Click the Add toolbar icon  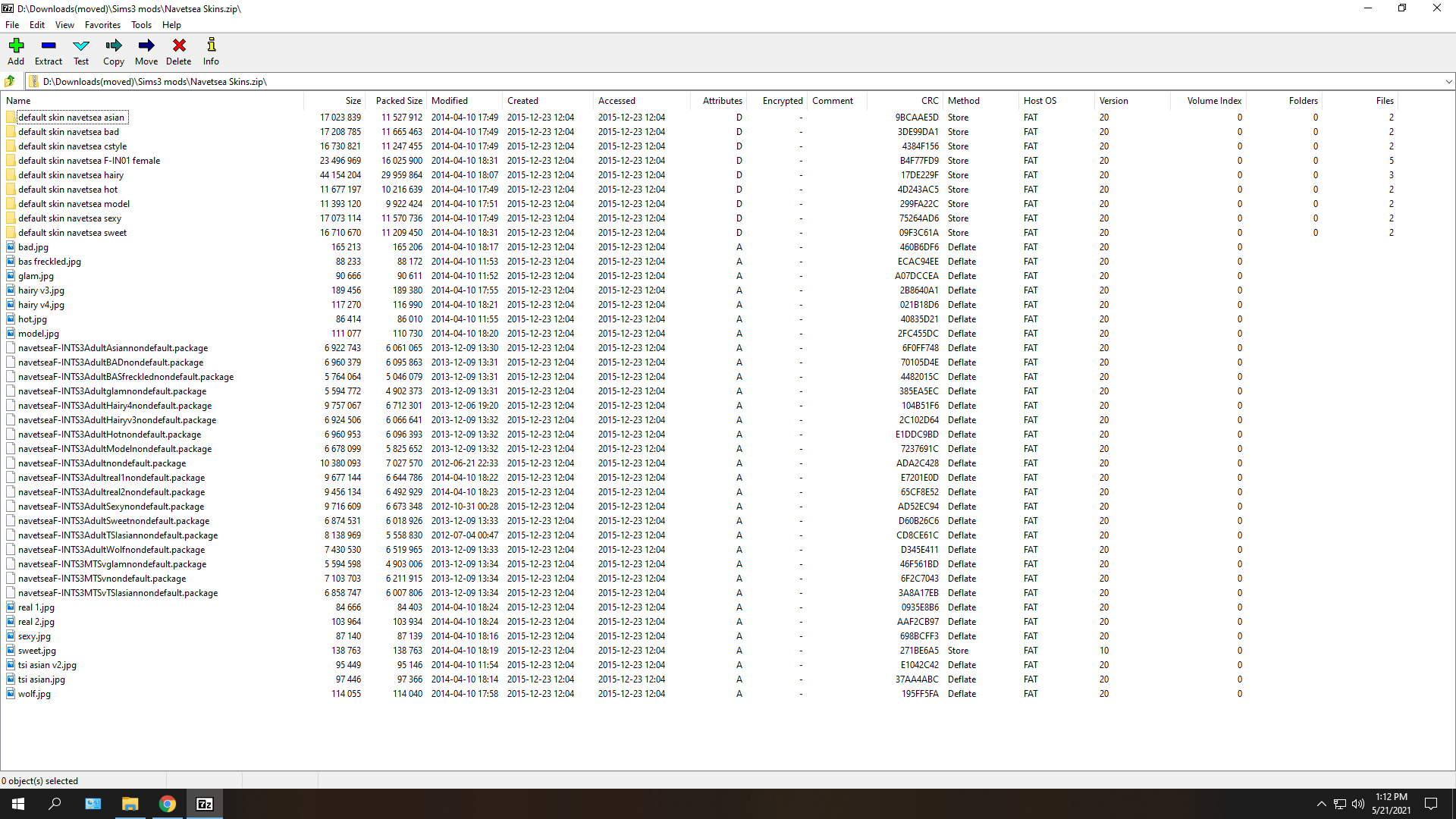click(16, 46)
